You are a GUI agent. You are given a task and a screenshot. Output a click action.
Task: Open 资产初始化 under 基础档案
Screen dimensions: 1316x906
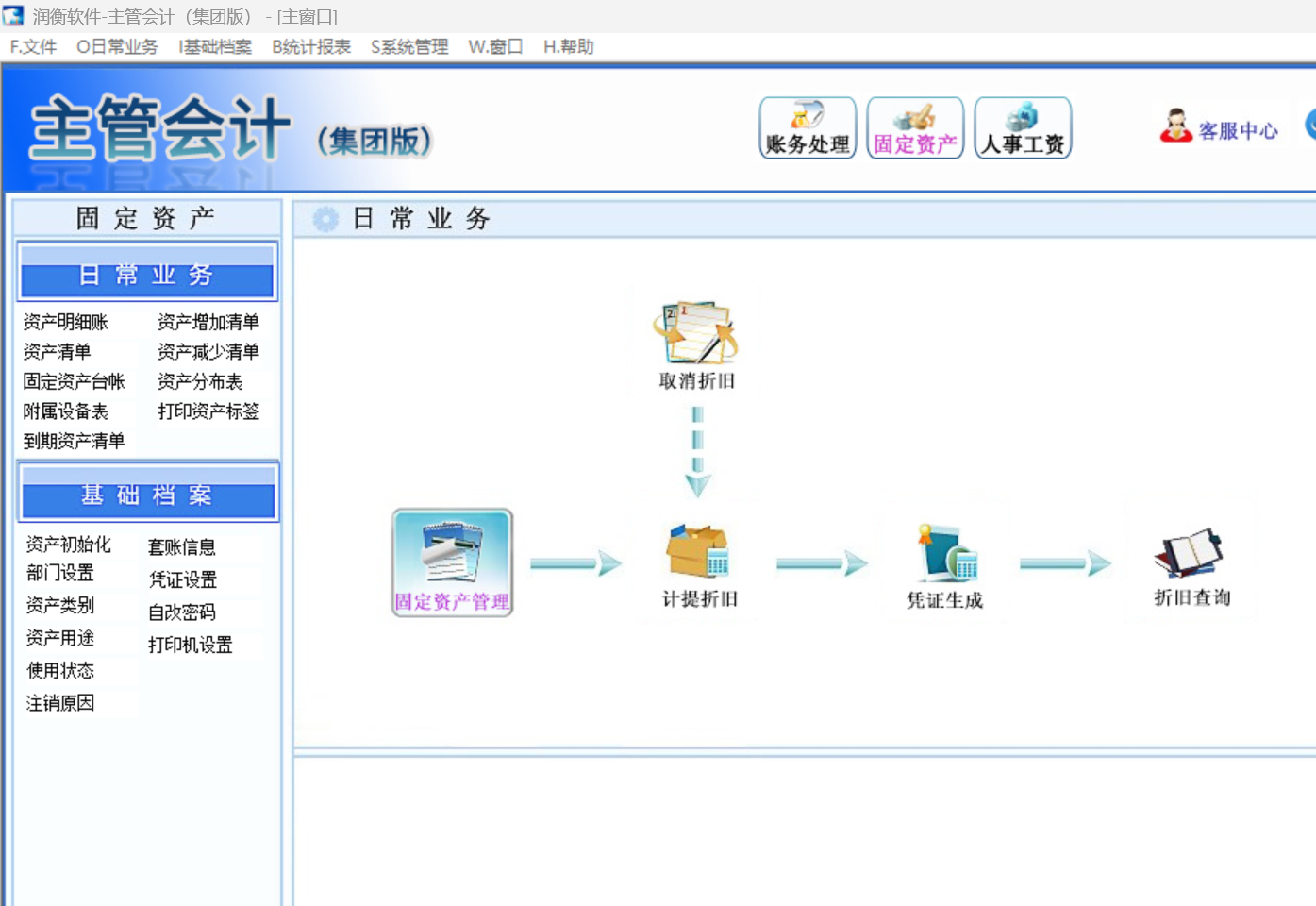coord(69,545)
